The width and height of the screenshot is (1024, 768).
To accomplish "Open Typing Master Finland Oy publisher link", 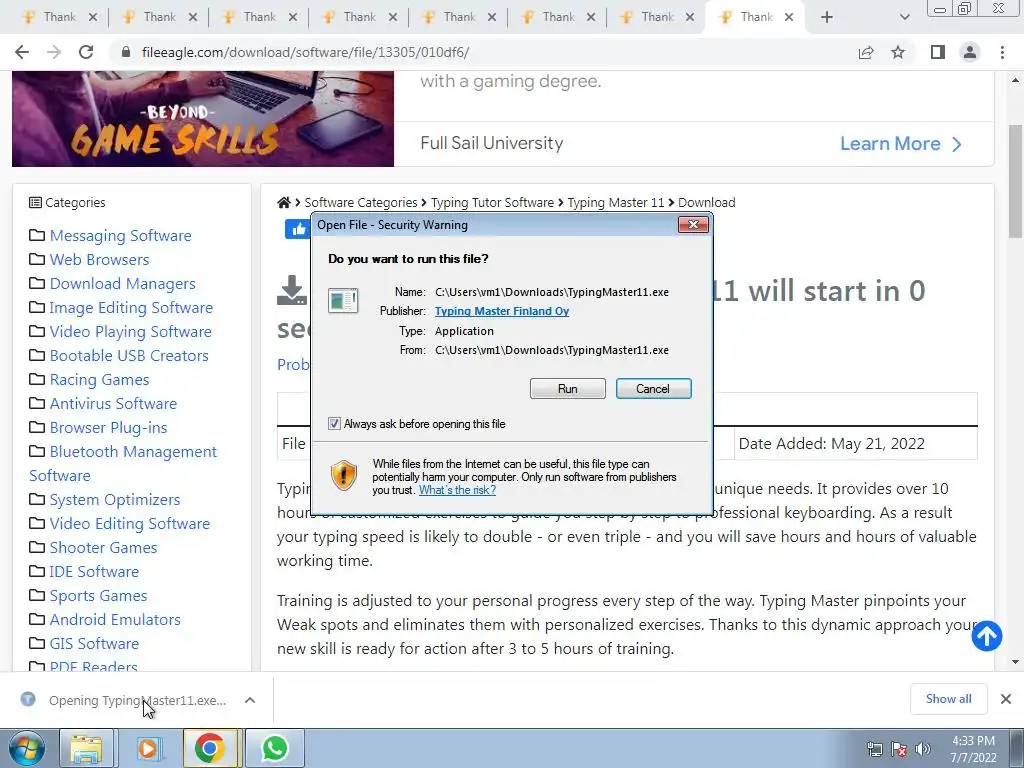I will pyautogui.click(x=502, y=312).
